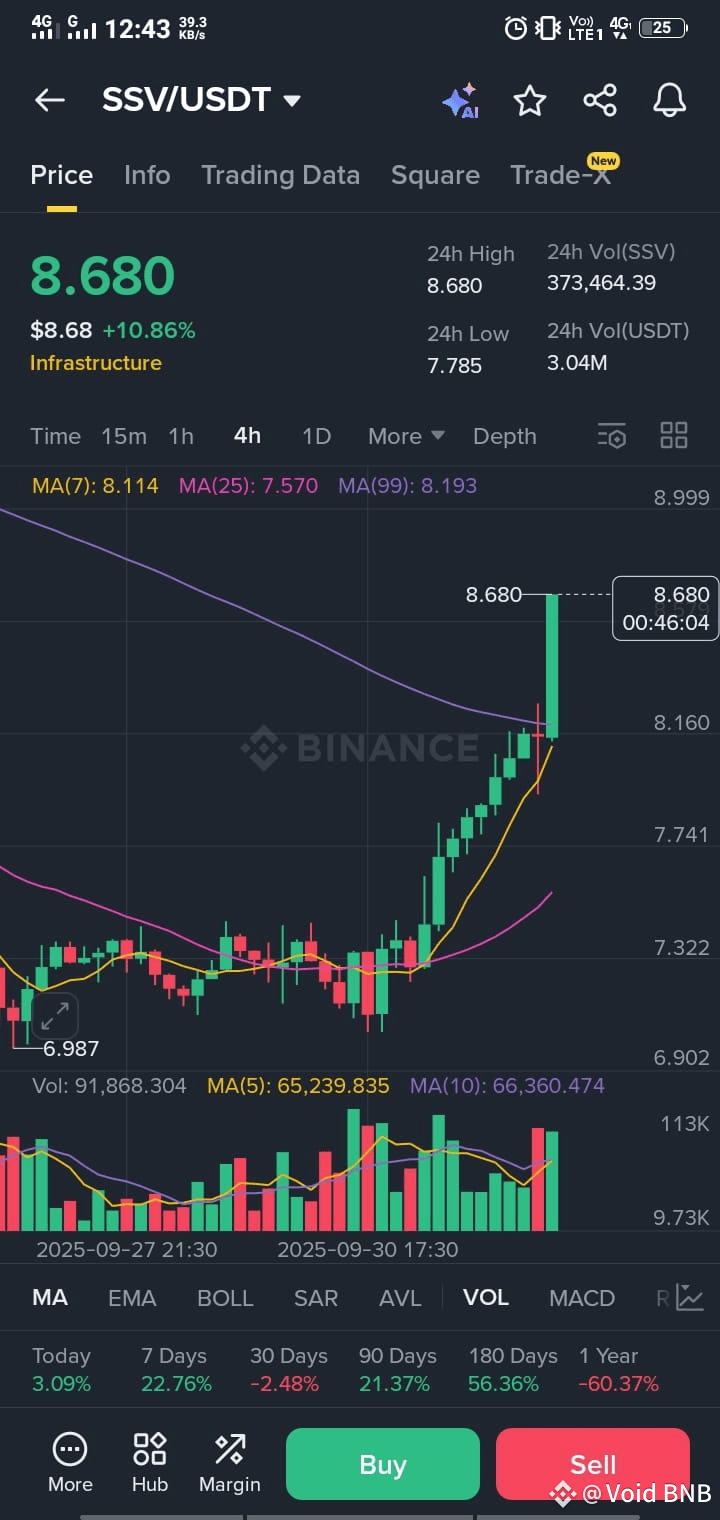
Task: Tap the green Buy button
Action: (383, 1465)
